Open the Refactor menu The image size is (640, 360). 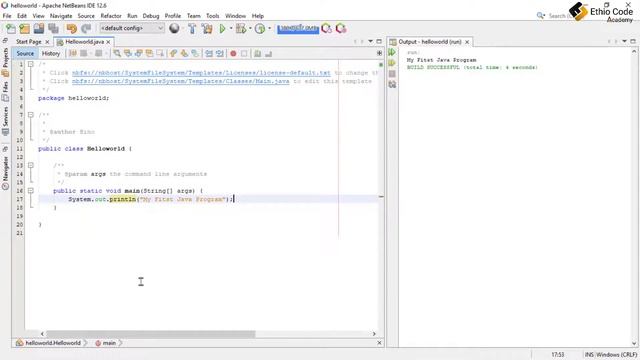111,16
